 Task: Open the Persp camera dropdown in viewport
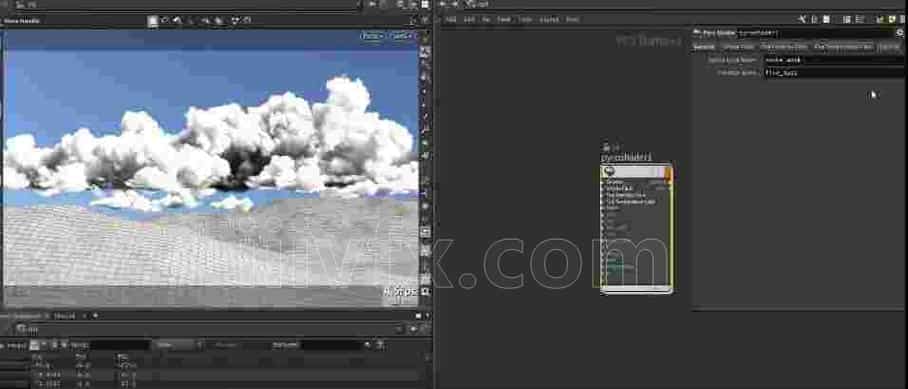[372, 36]
